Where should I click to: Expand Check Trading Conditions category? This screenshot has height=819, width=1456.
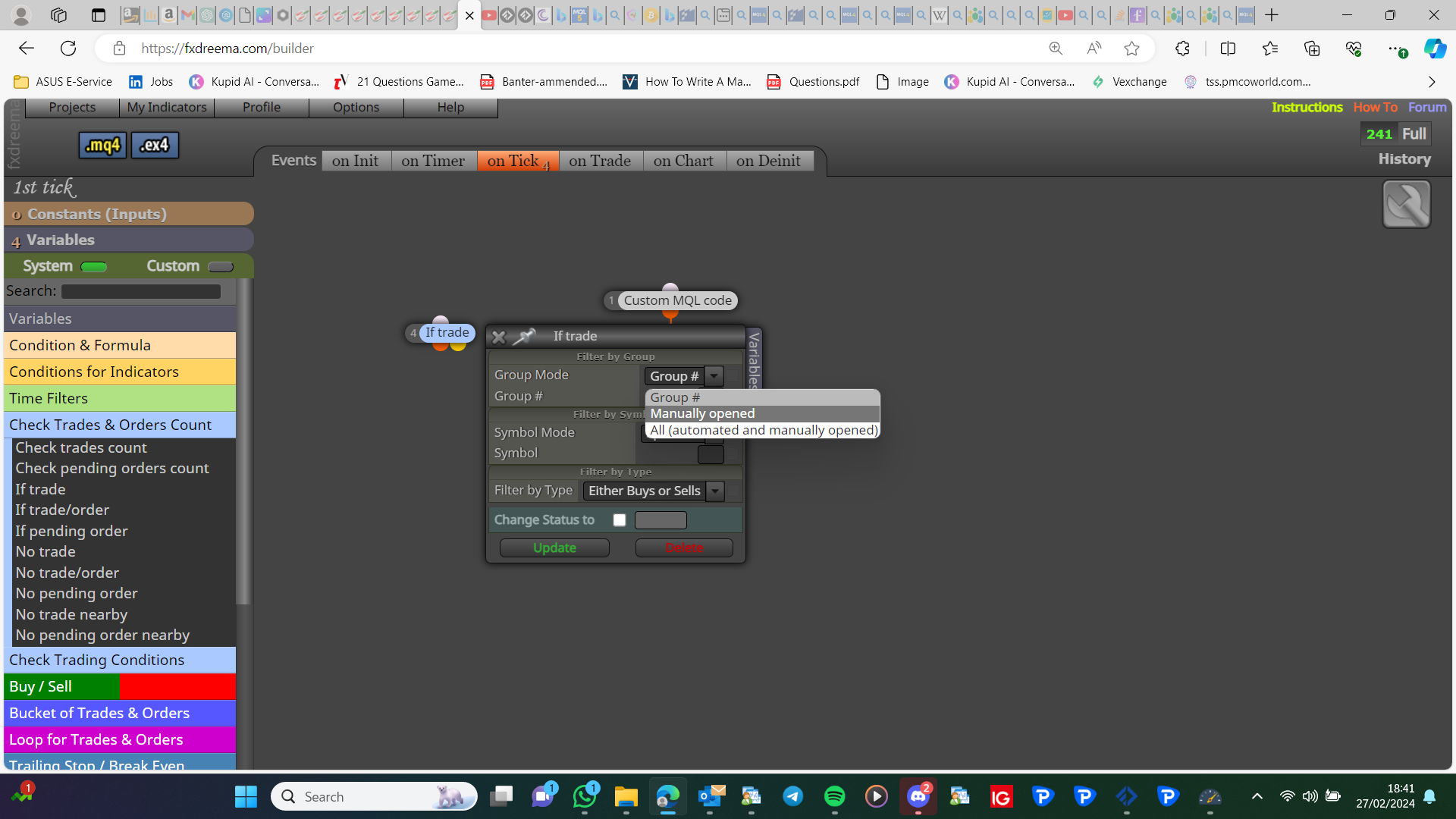click(120, 660)
